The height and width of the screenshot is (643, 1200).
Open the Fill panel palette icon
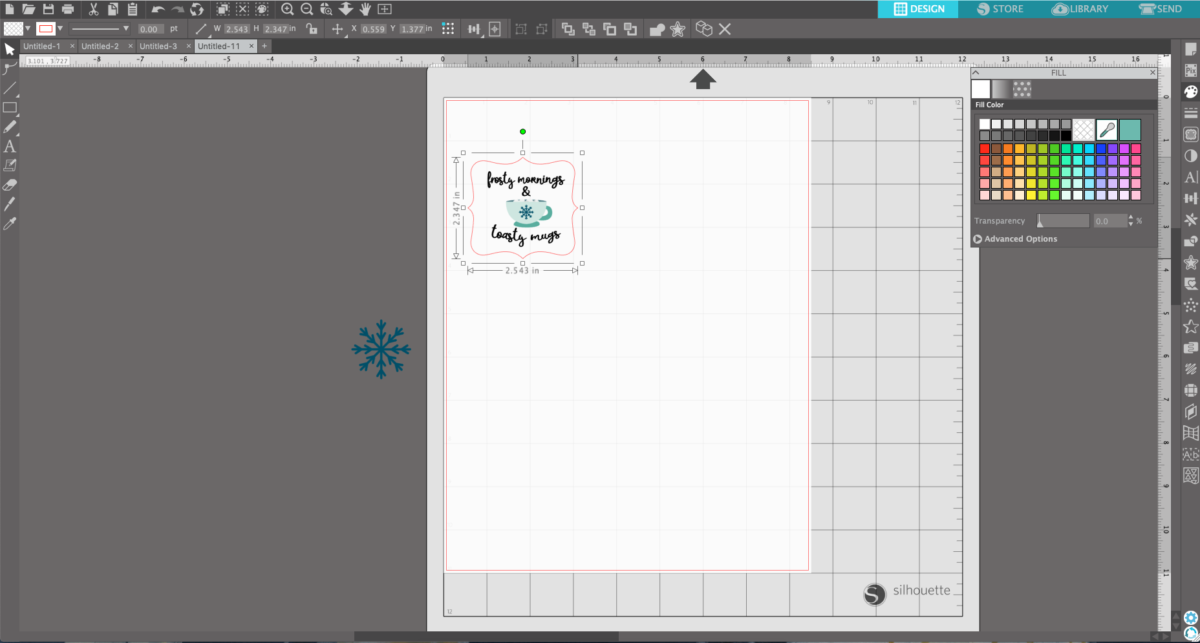1190,91
